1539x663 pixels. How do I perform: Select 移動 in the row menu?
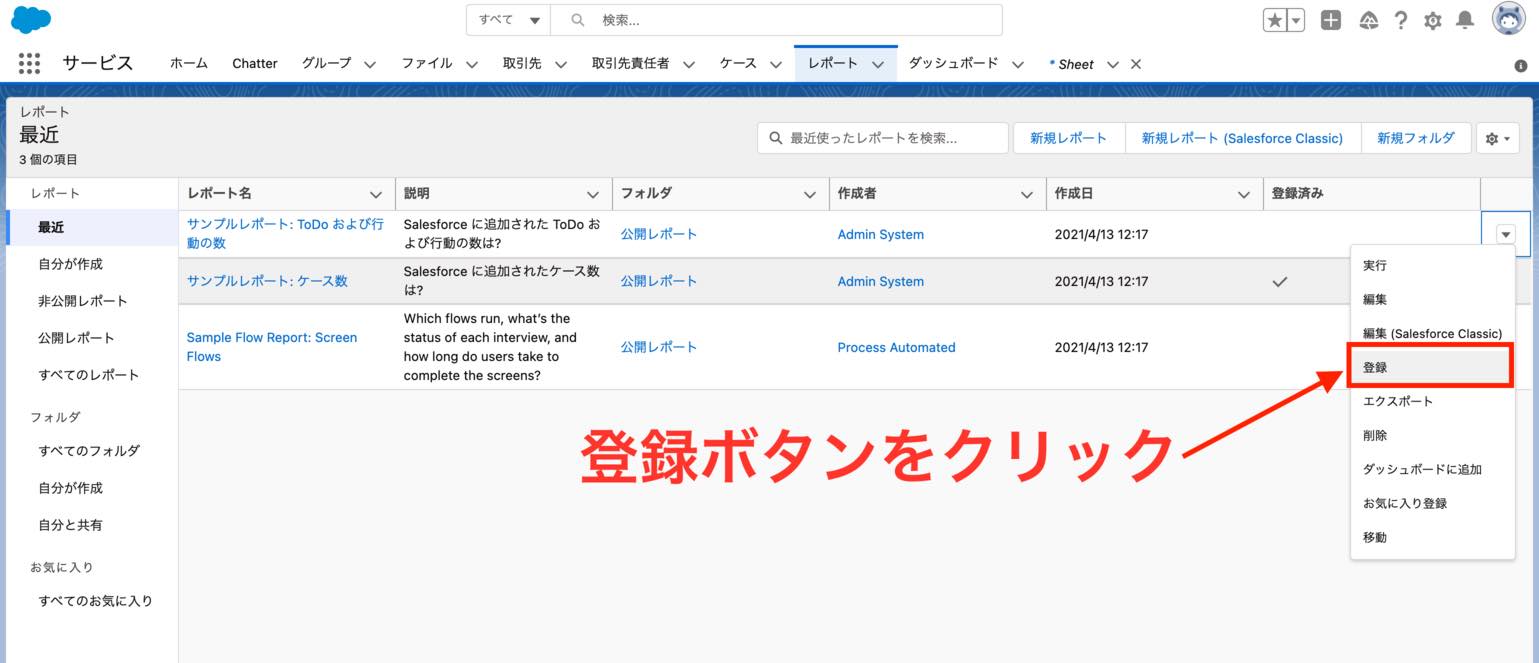click(x=1432, y=537)
